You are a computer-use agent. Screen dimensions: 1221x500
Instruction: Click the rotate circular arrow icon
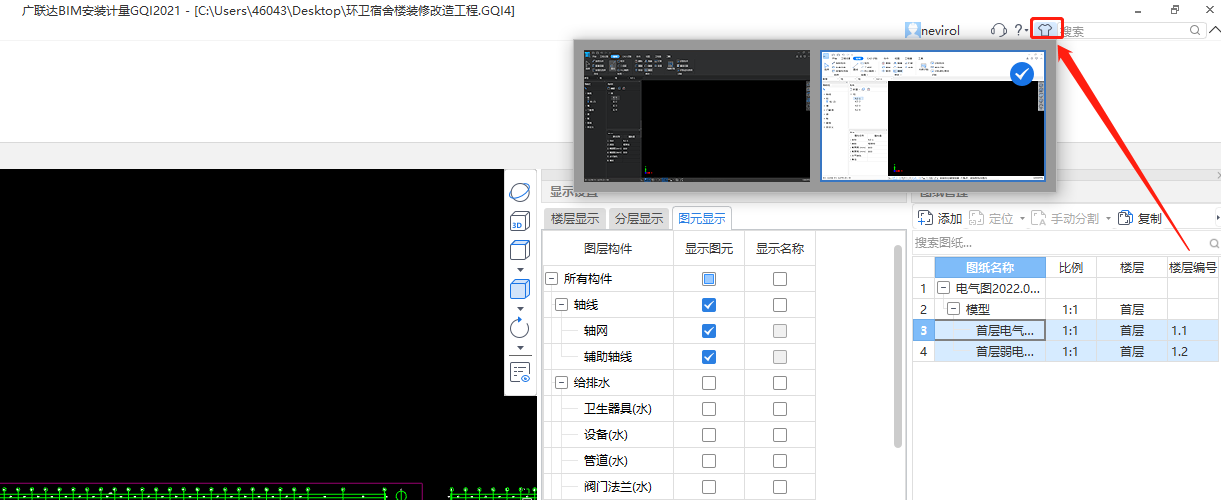(519, 328)
